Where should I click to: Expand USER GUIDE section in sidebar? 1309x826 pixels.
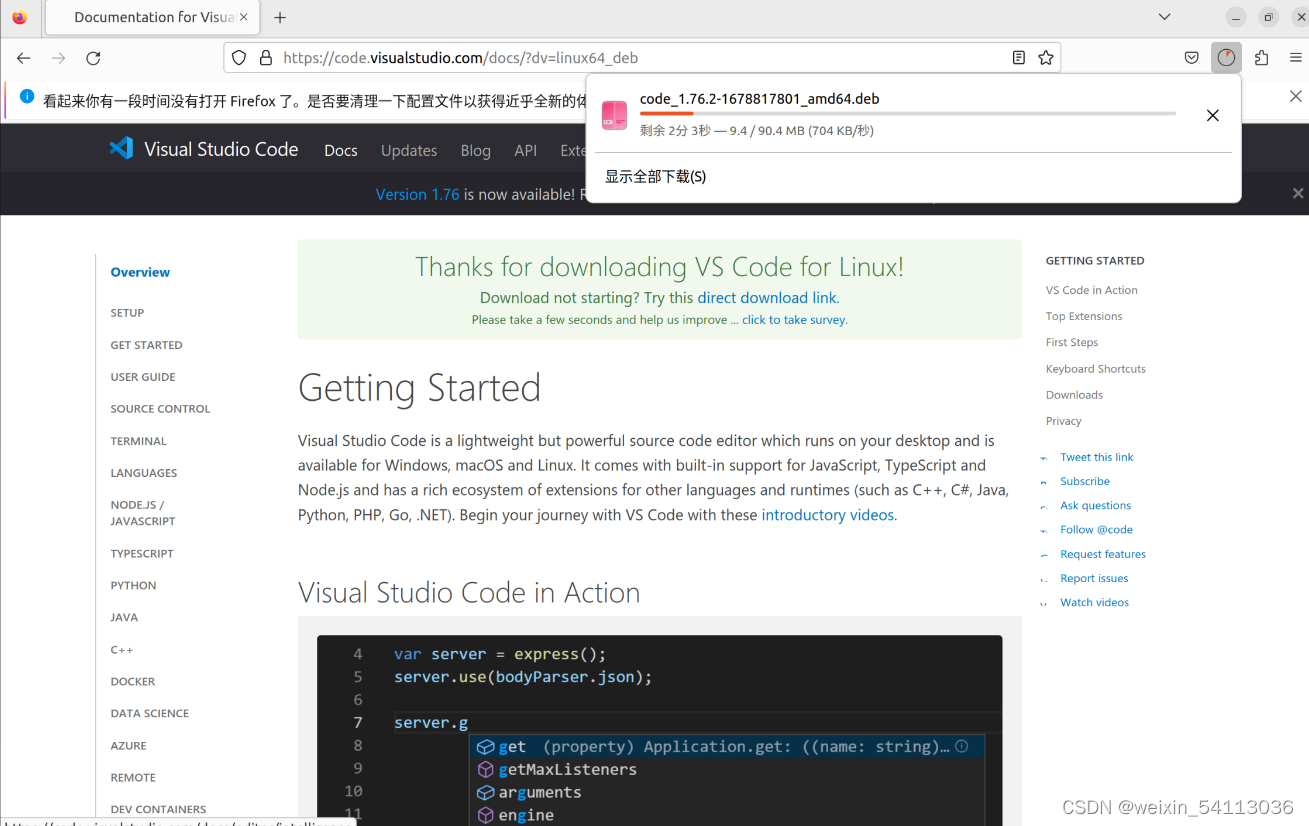pos(142,377)
